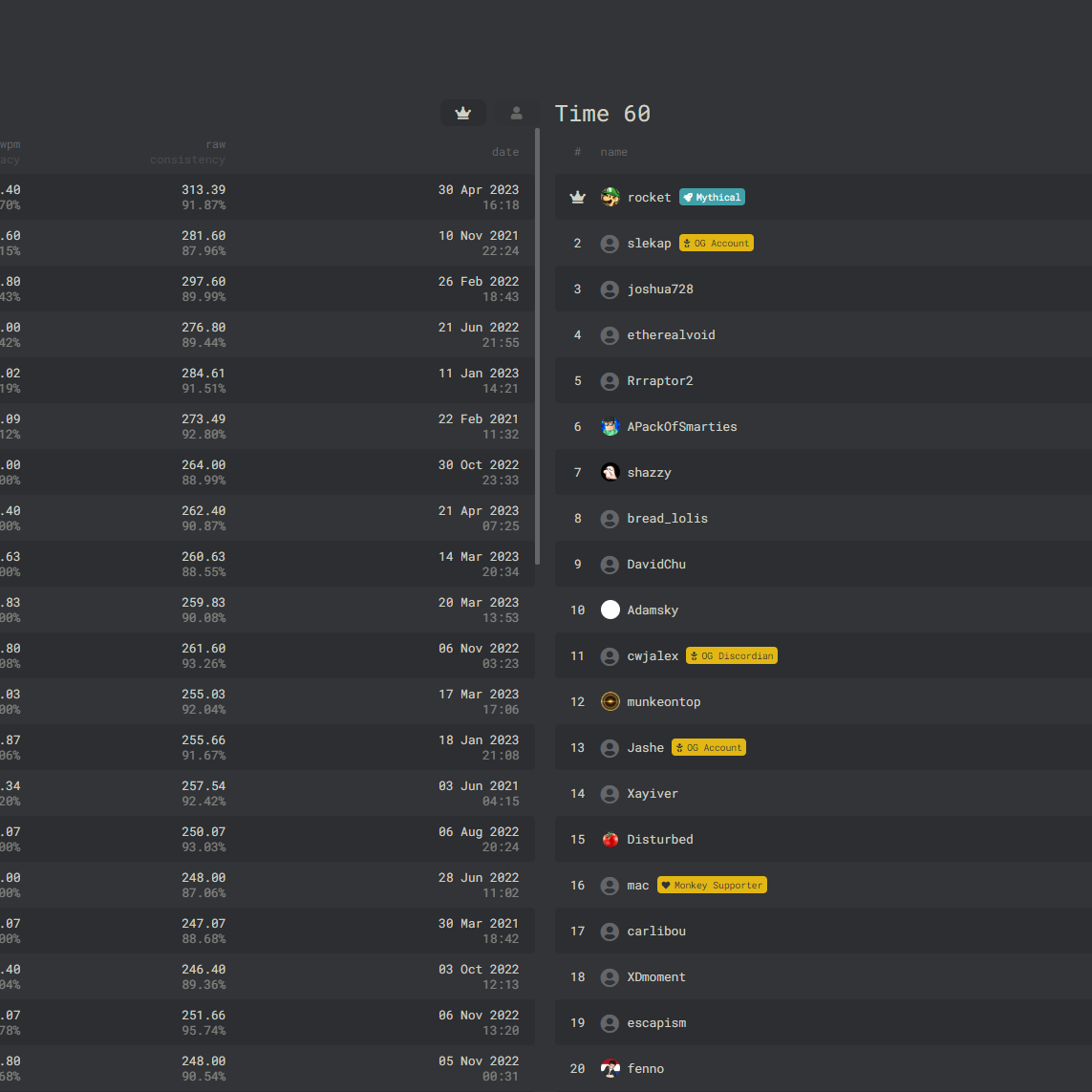Open etherealvoid's profile name
Screen dimensions: 1092x1092
(x=671, y=335)
